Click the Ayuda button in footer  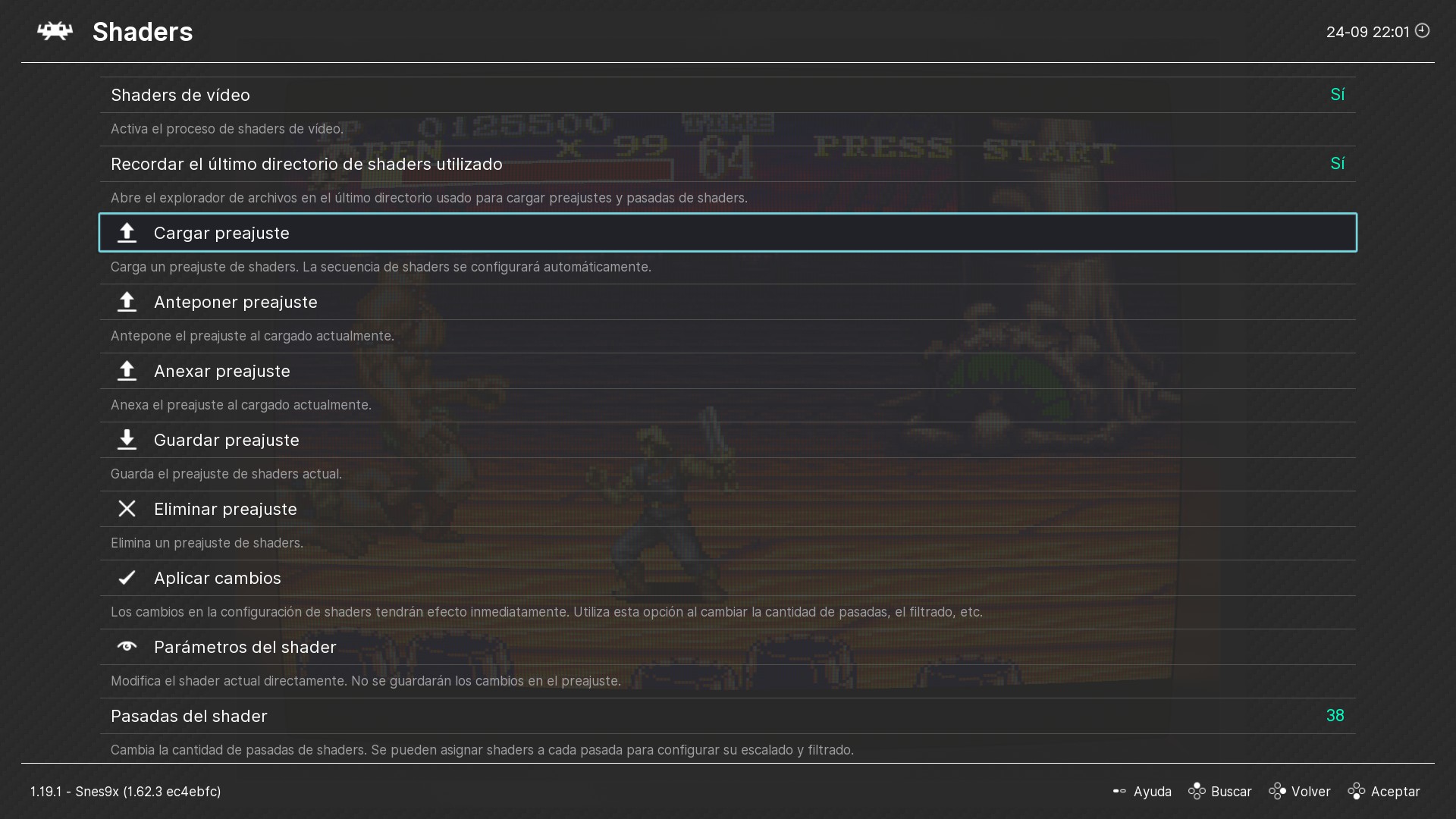coord(1142,791)
